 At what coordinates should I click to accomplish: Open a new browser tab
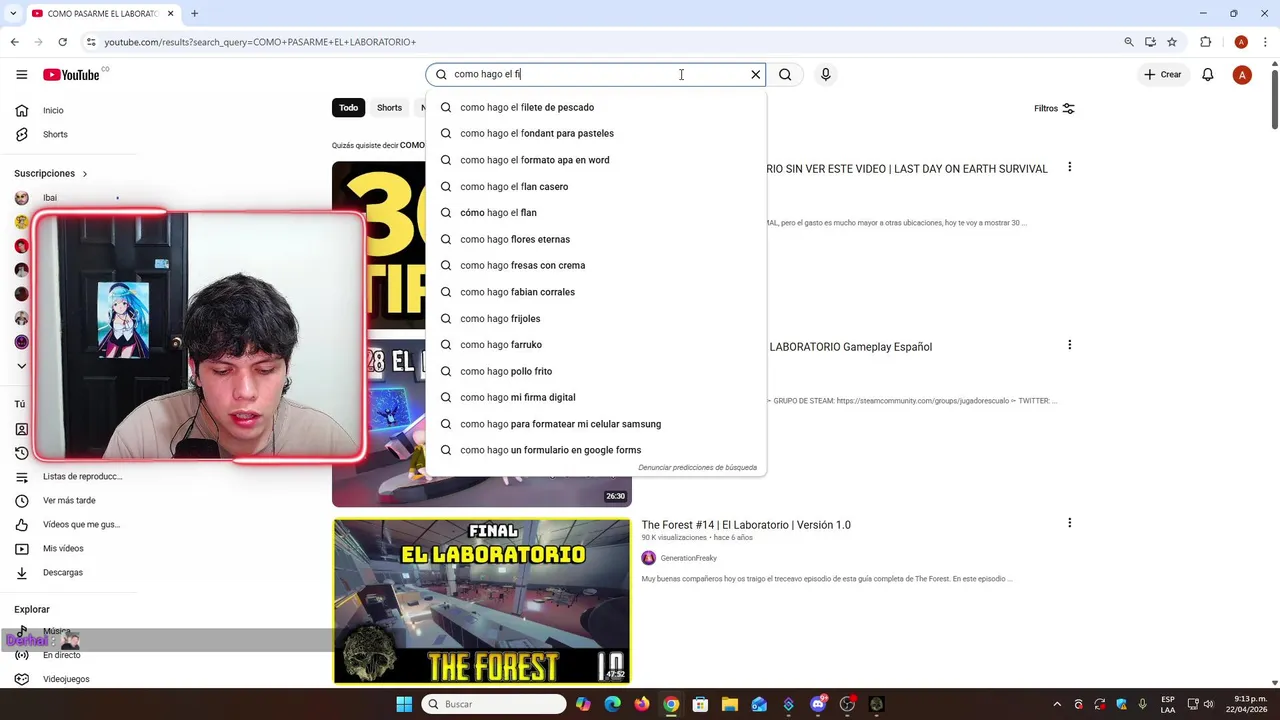coord(194,13)
